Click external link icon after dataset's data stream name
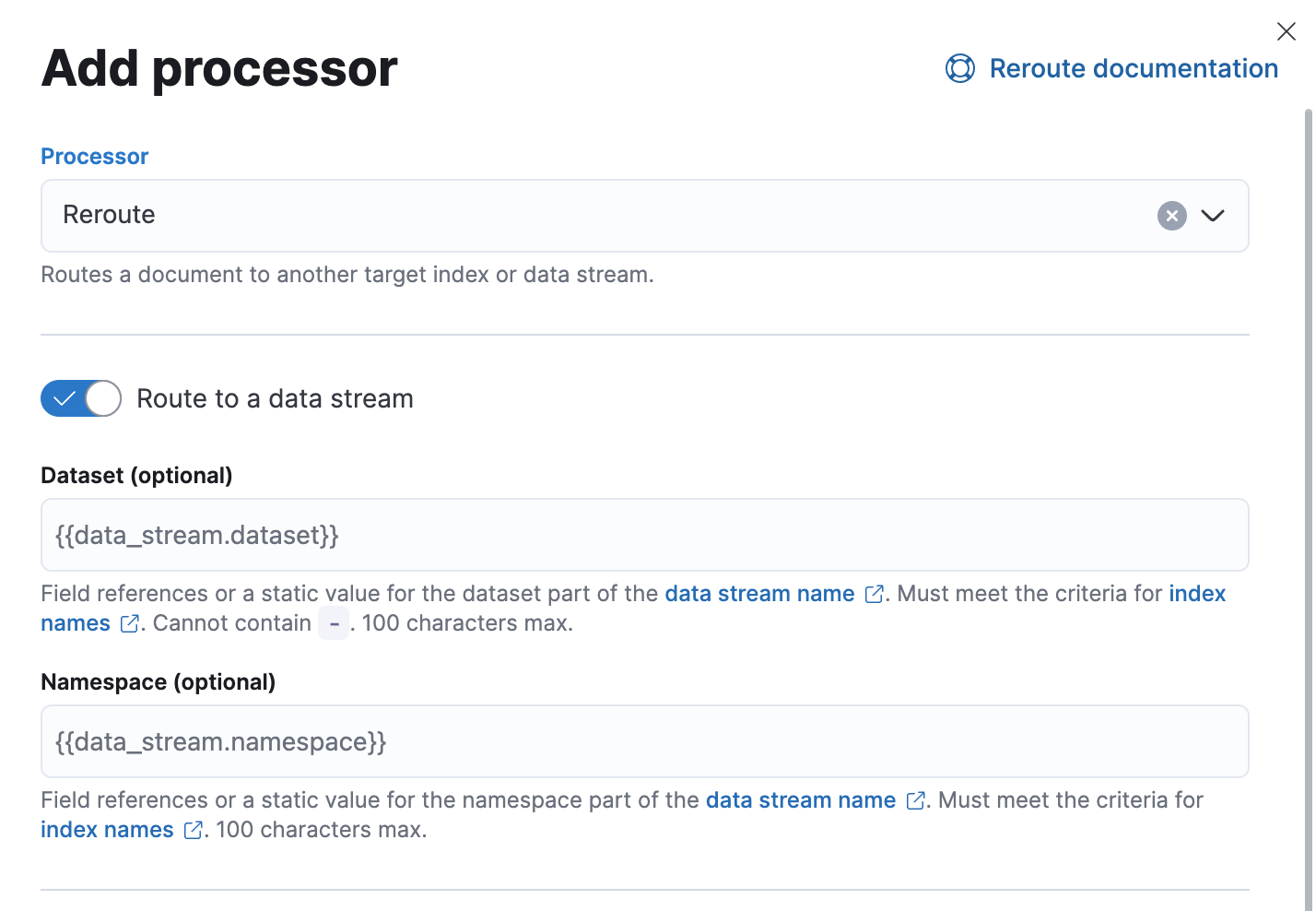Viewport: 1316px width, 911px height. coord(874,595)
